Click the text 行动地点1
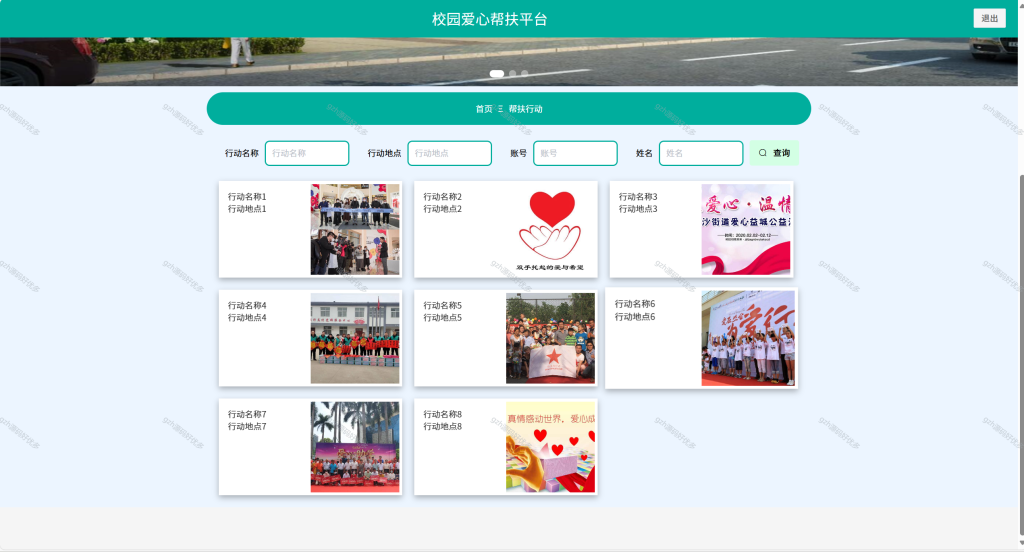 pyautogui.click(x=247, y=209)
